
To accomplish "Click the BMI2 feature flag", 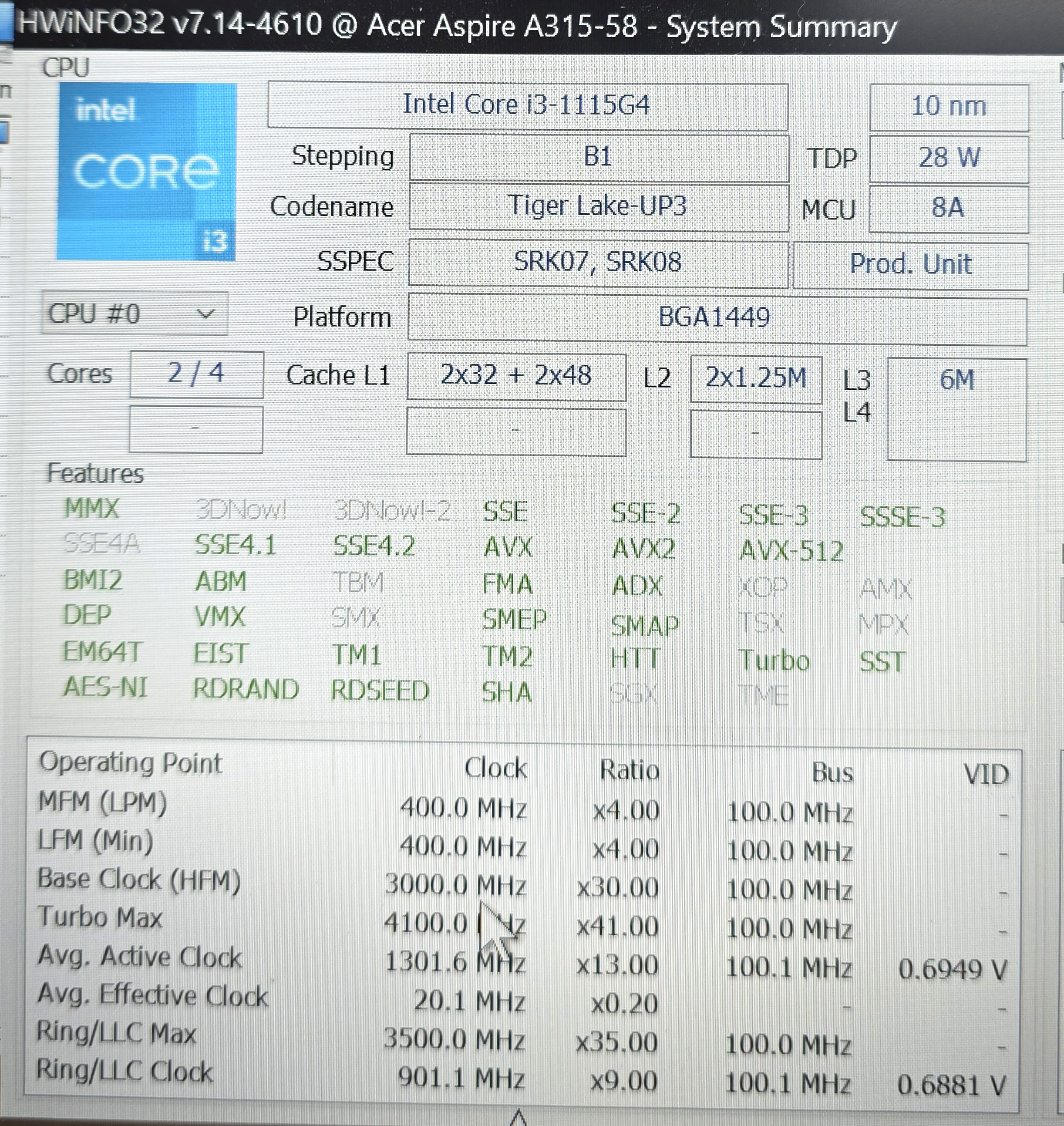I will [x=93, y=580].
